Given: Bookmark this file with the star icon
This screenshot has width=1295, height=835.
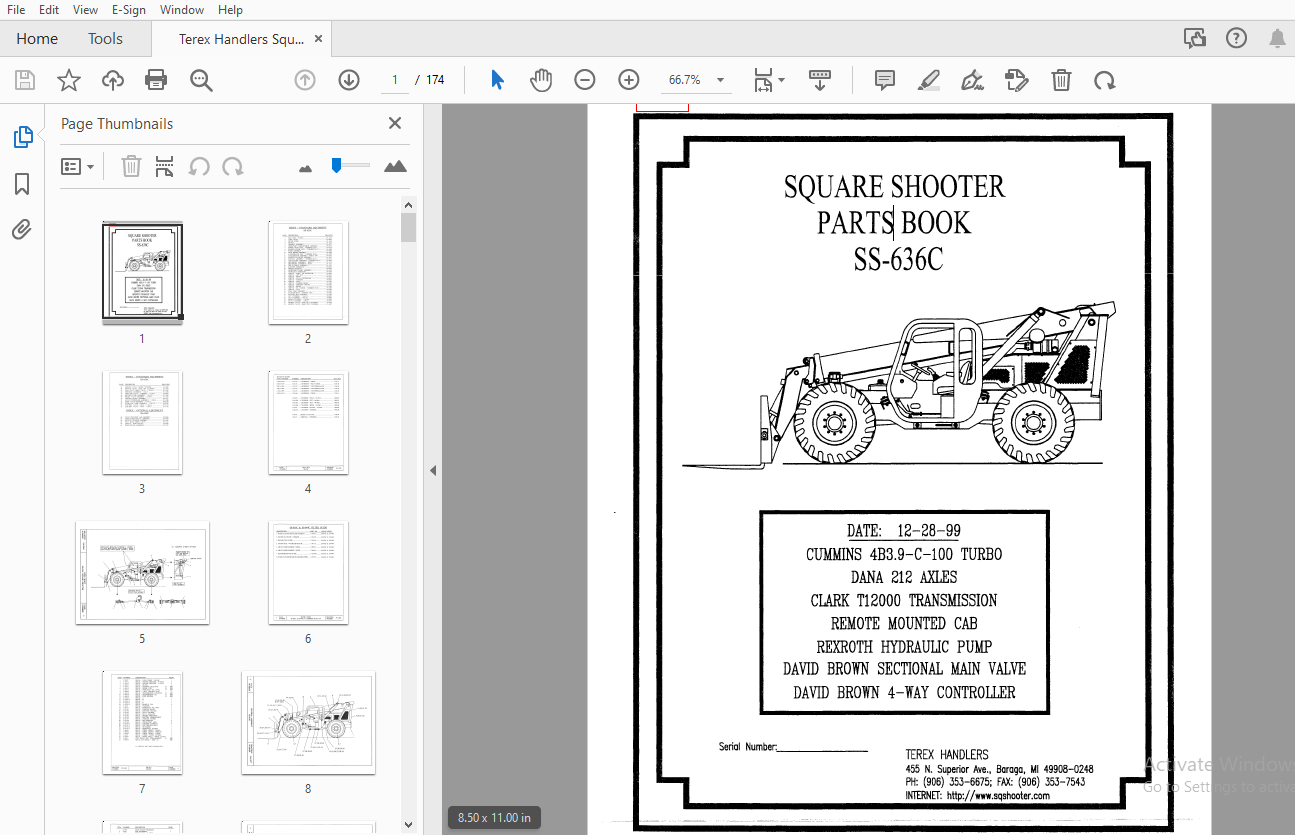Looking at the screenshot, I should click(x=69, y=80).
